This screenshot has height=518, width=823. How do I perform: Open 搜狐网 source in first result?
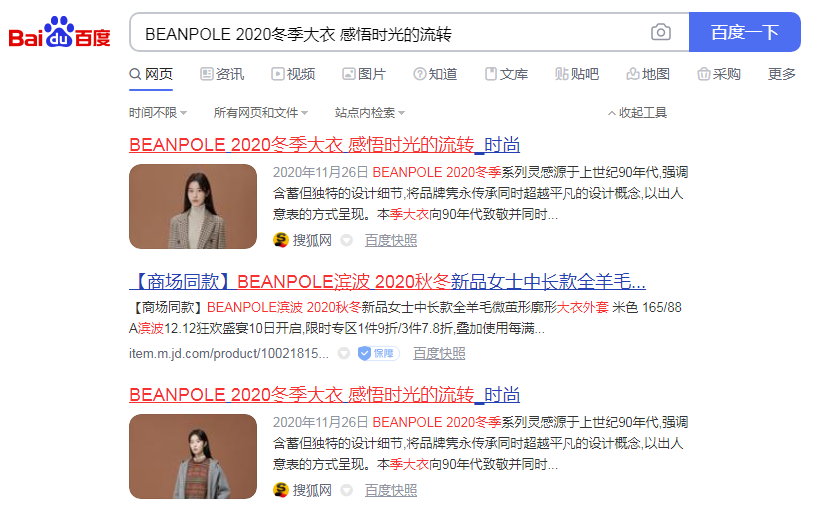coord(312,240)
